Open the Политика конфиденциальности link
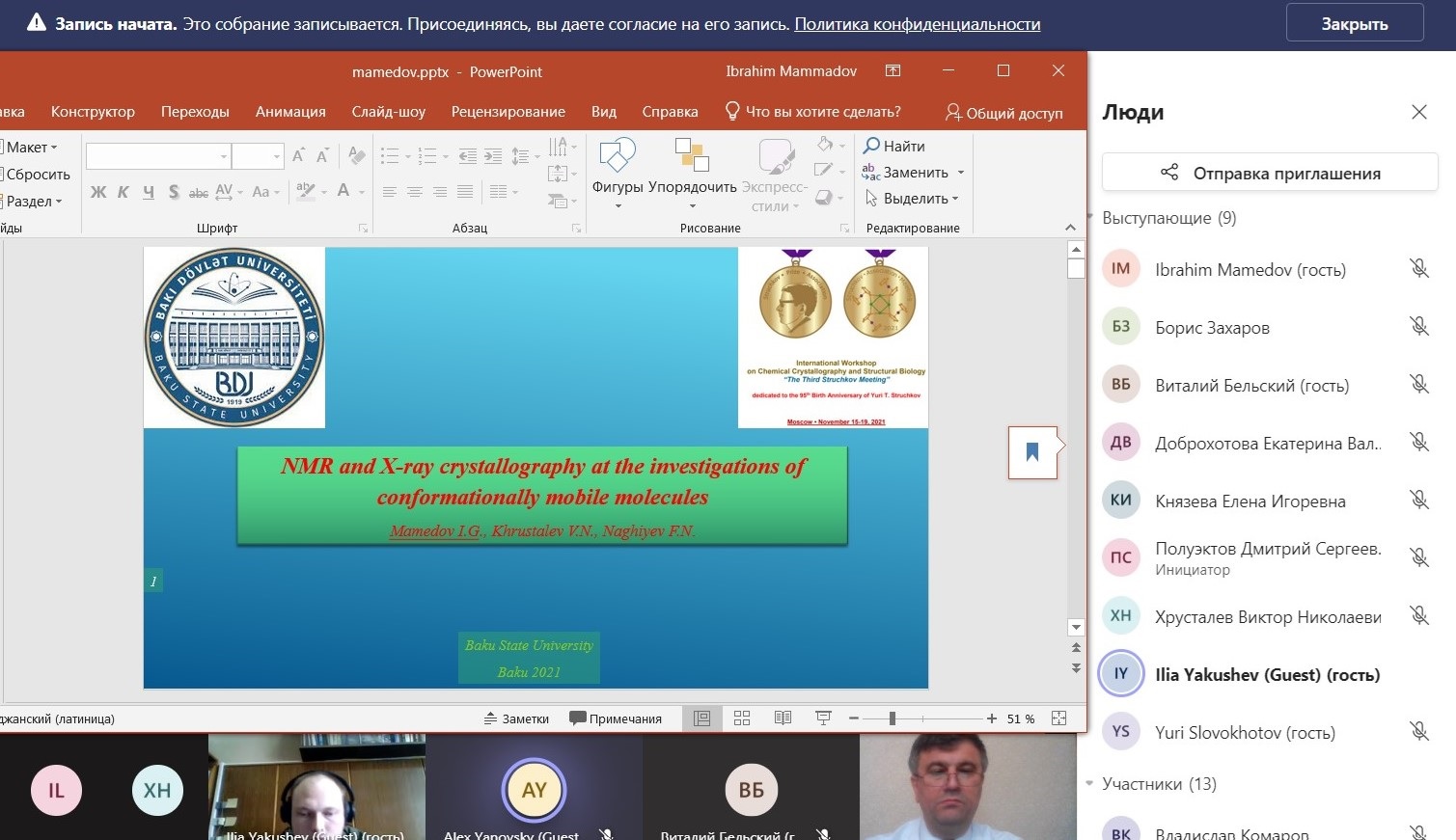 tap(917, 24)
